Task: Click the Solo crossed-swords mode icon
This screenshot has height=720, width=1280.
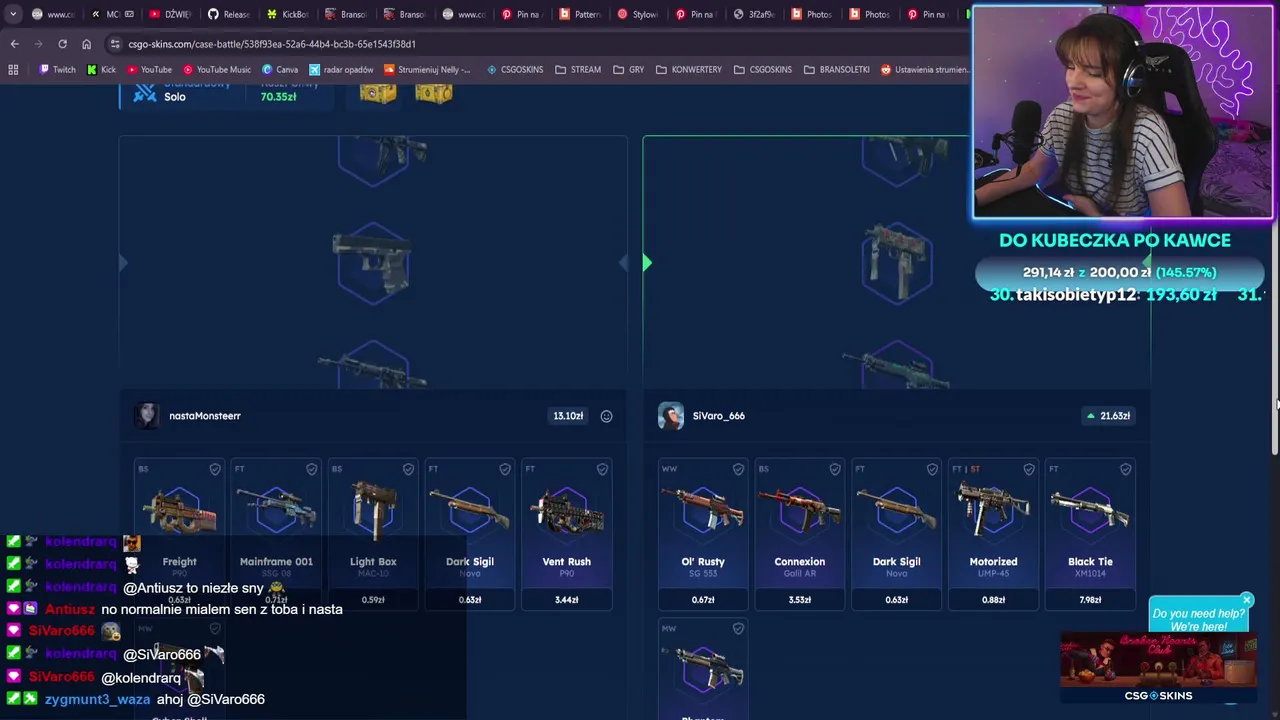Action: (146, 92)
